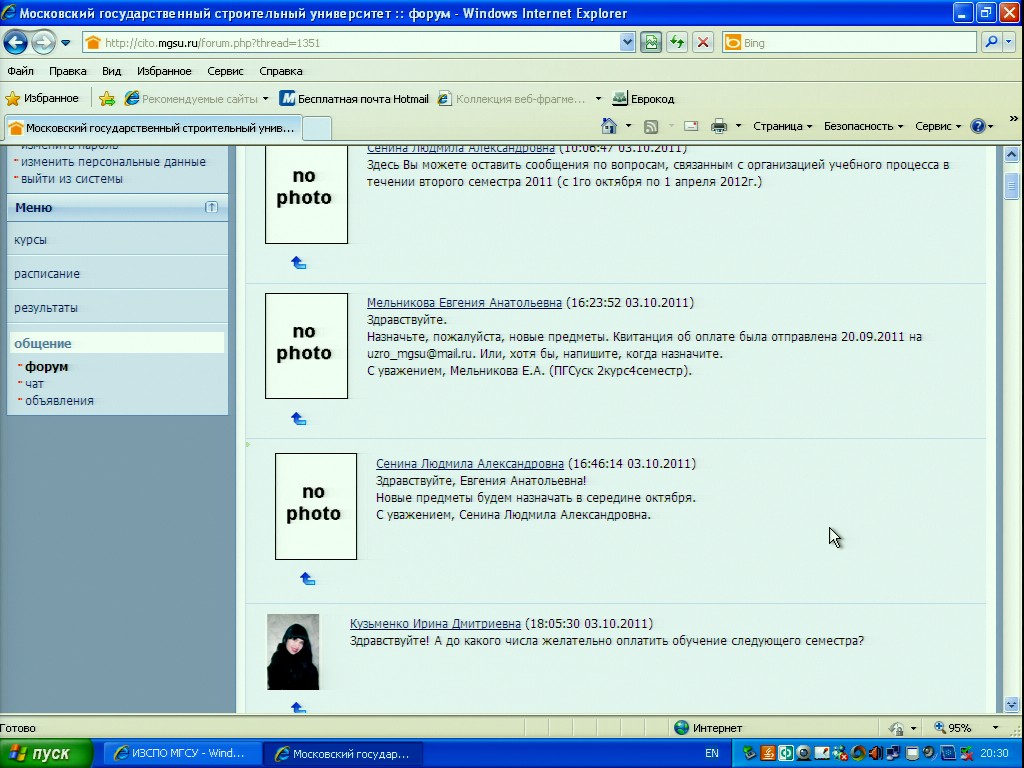Screen dimensions: 1024x768
Task: Open the Сервис command bar dropdown
Action: click(x=938, y=126)
